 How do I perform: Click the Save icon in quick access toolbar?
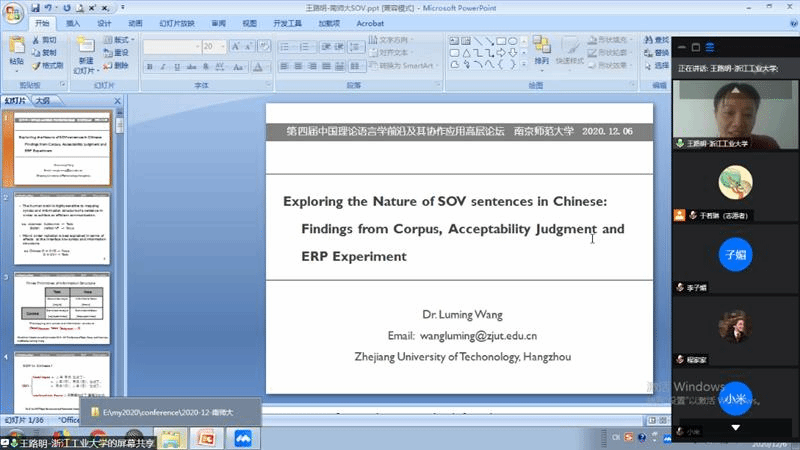pyautogui.click(x=35, y=7)
